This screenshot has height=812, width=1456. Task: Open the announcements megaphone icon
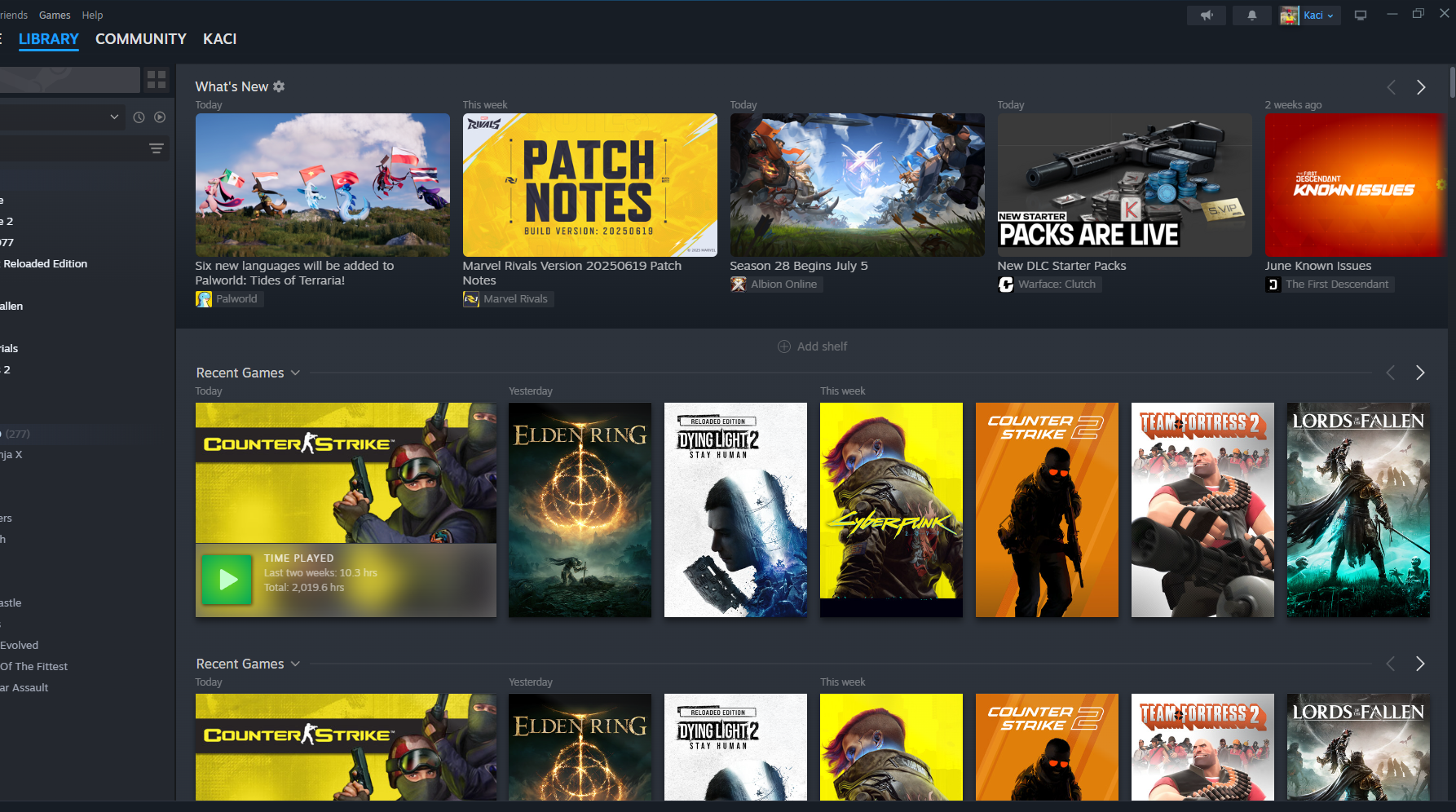pos(1207,15)
